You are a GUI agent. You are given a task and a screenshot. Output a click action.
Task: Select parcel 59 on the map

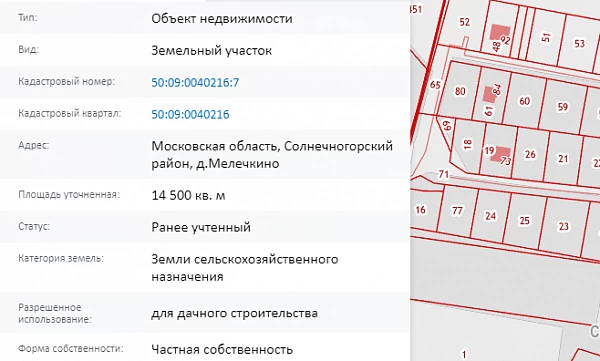[562, 107]
